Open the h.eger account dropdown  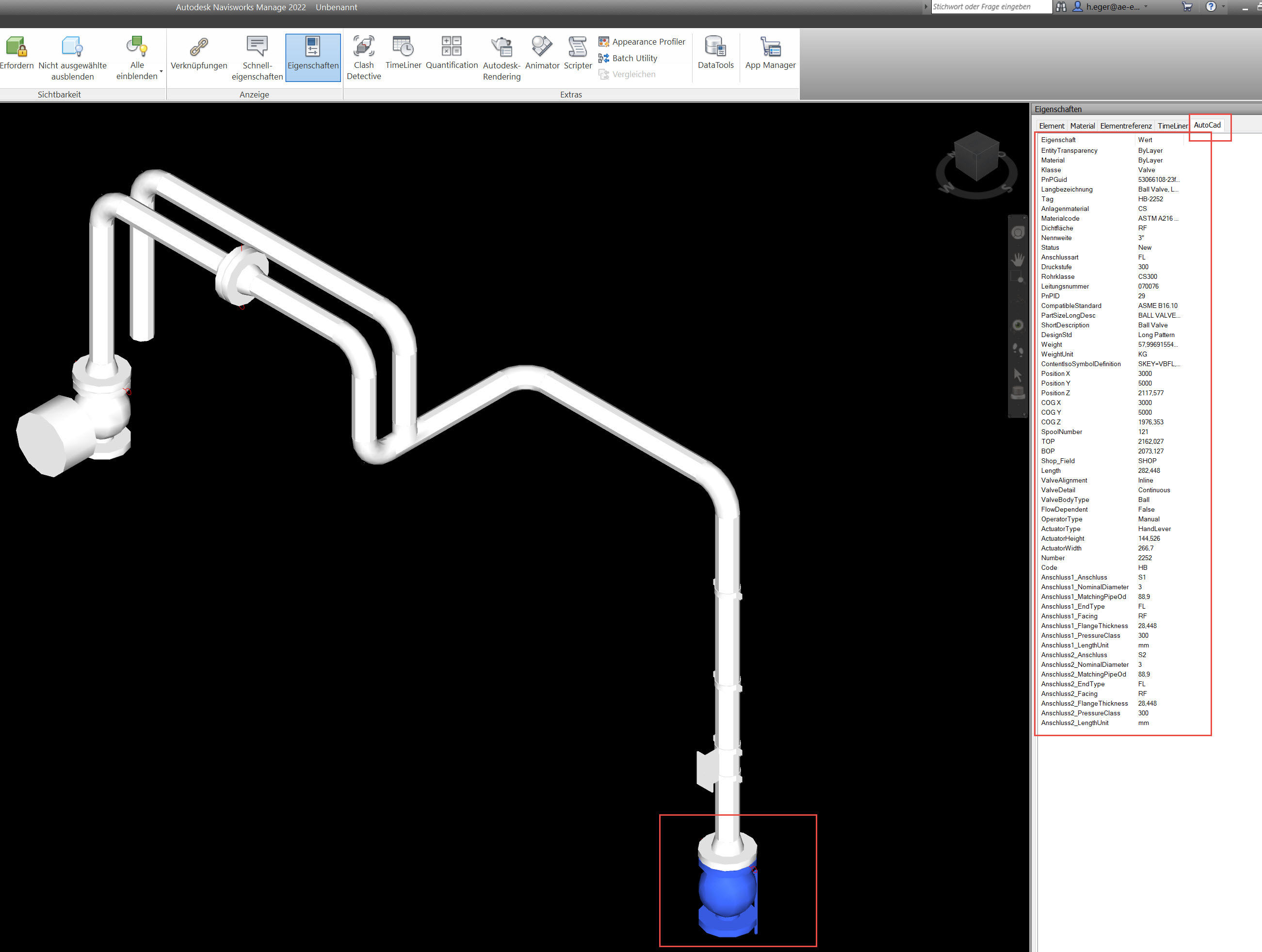(1146, 7)
